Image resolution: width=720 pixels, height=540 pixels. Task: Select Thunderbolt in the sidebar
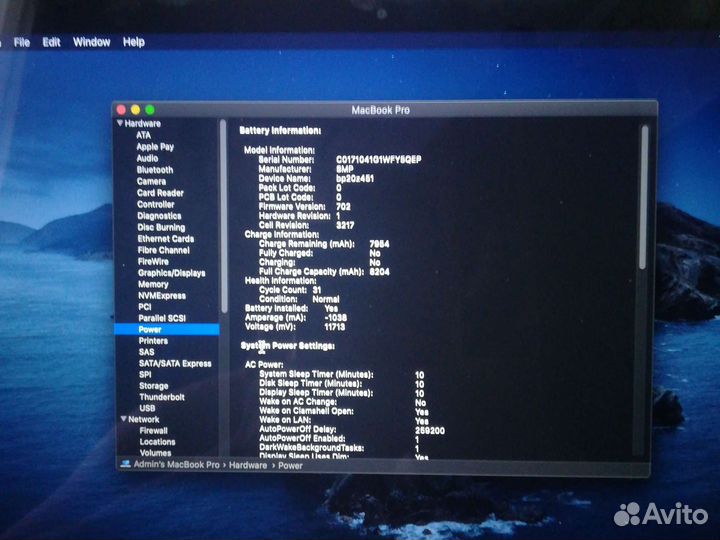point(162,397)
